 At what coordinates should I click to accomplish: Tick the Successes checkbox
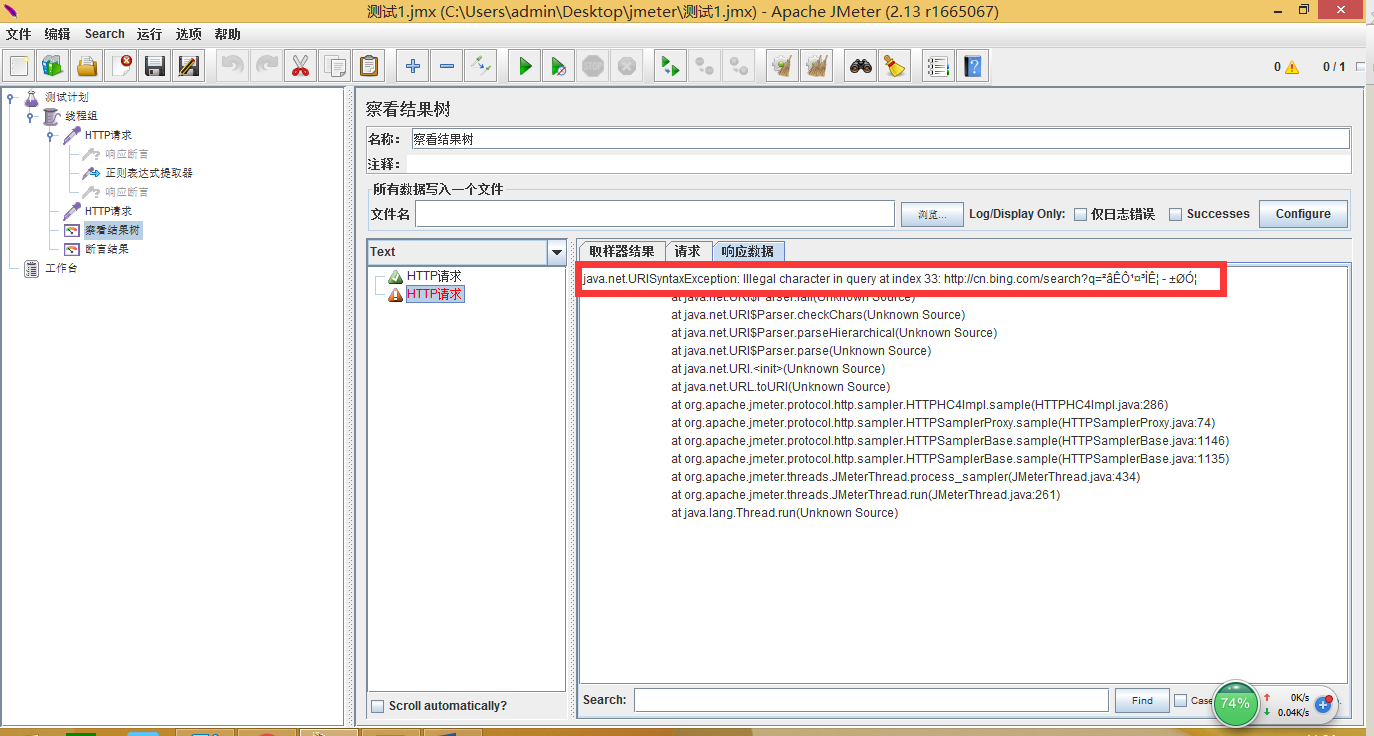(x=1175, y=214)
